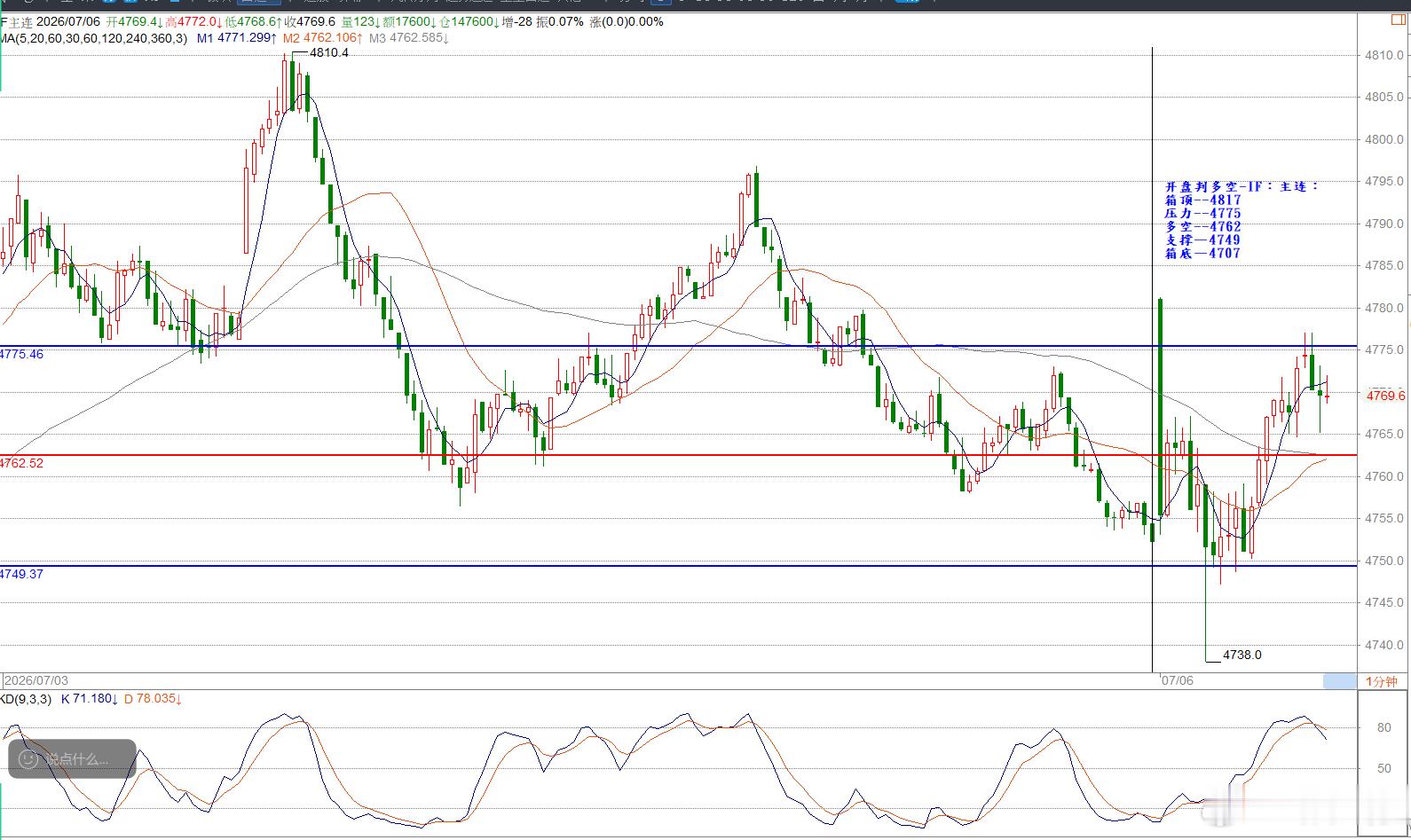Click the 07/06 date marker

(1178, 680)
